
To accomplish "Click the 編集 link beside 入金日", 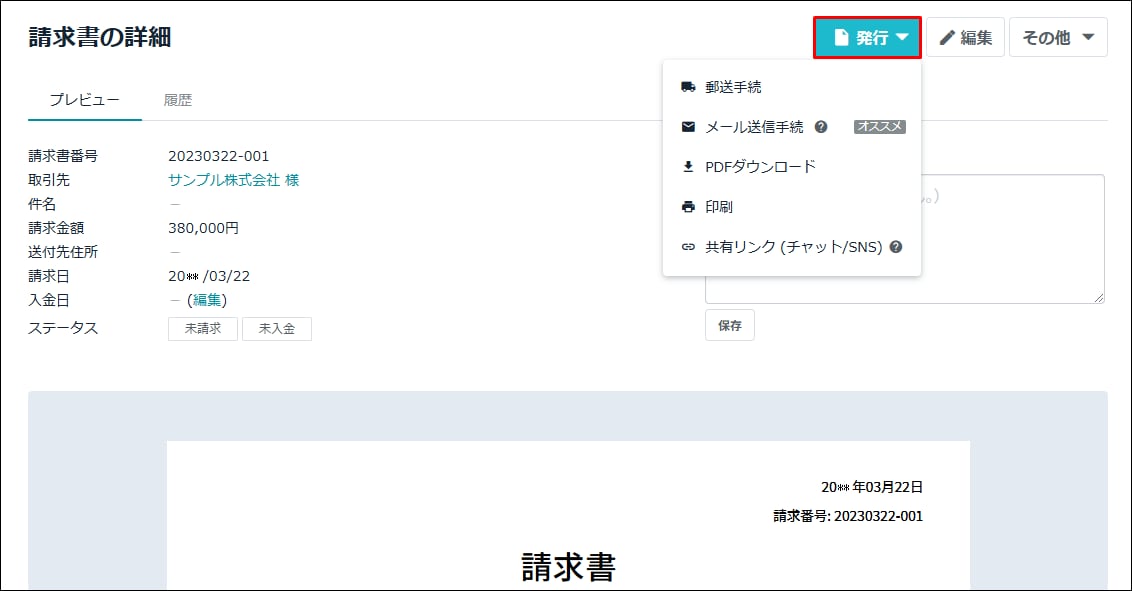I will click(x=207, y=300).
